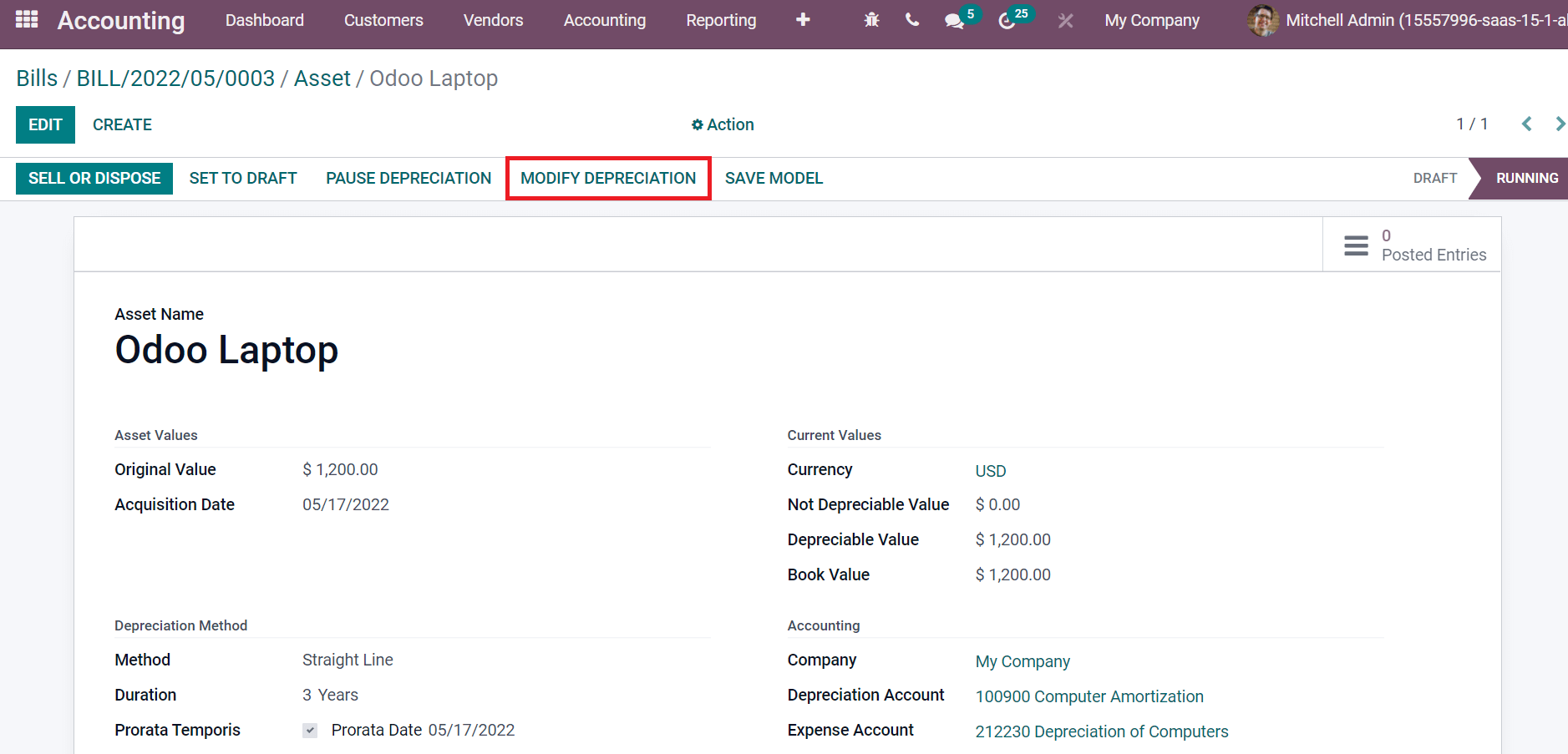The image size is (1568, 754).
Task: Click Not Depreciable Value $ 0.00
Action: [x=997, y=505]
